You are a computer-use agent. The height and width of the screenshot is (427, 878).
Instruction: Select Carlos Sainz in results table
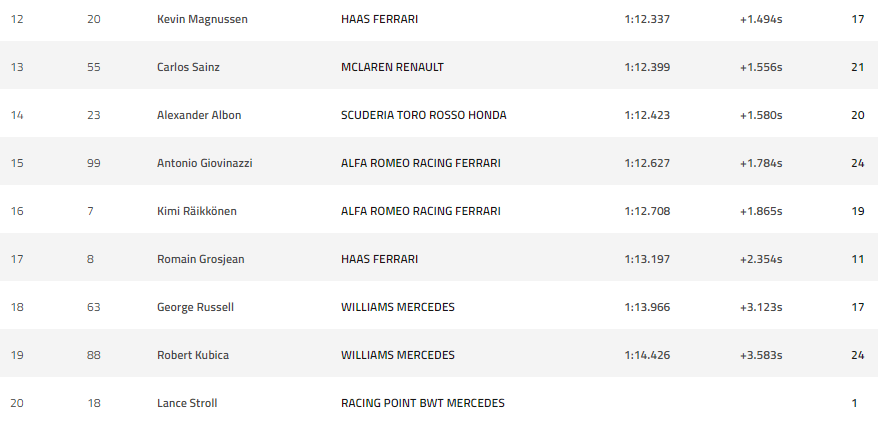(x=188, y=67)
